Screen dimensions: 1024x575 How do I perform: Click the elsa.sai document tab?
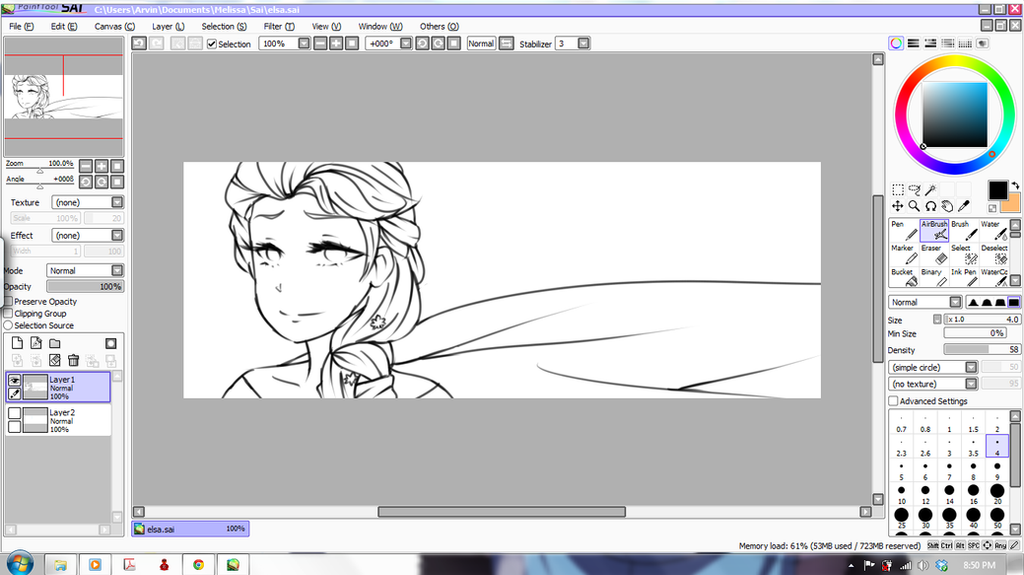click(190, 529)
